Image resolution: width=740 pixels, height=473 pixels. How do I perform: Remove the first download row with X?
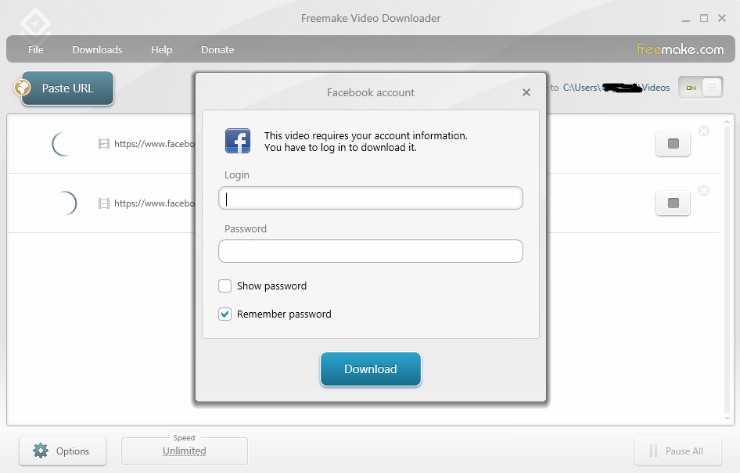pyautogui.click(x=703, y=131)
